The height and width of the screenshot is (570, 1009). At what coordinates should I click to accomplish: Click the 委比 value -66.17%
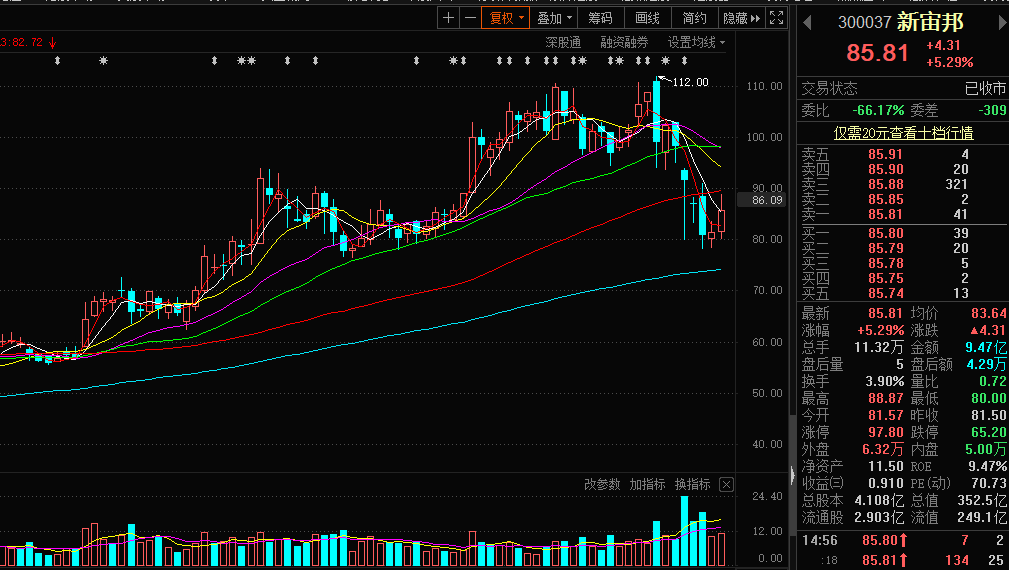click(x=878, y=111)
